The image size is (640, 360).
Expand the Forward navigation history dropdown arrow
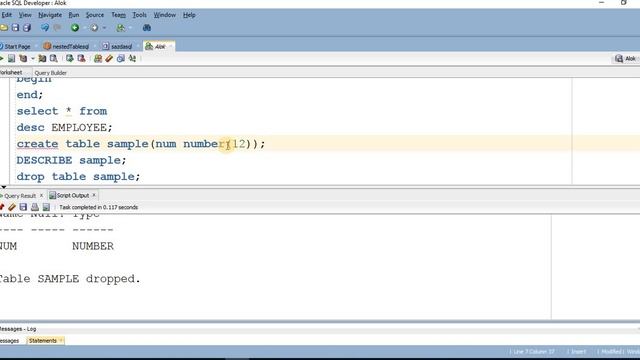(x=104, y=28)
